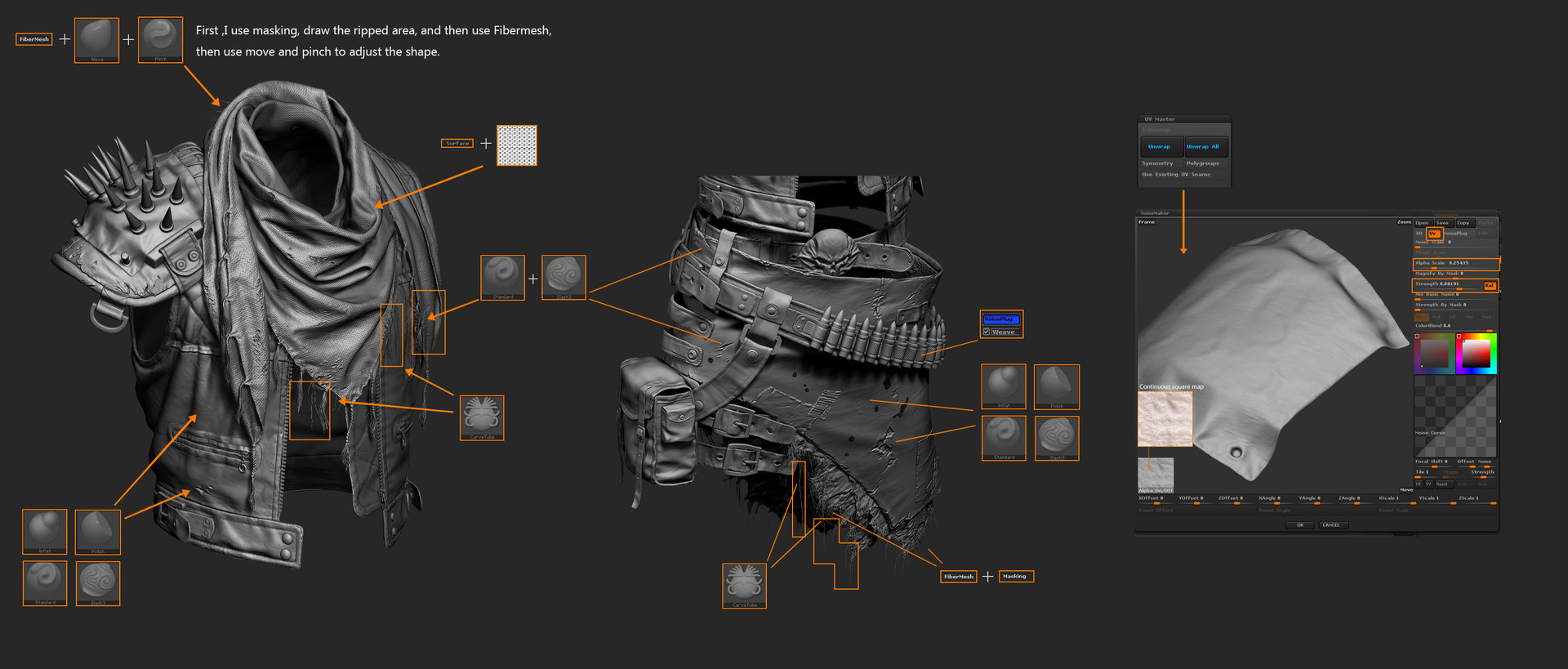Toggle the Rel button beside Strength
Screen dimensions: 1568x669
tap(1490, 285)
